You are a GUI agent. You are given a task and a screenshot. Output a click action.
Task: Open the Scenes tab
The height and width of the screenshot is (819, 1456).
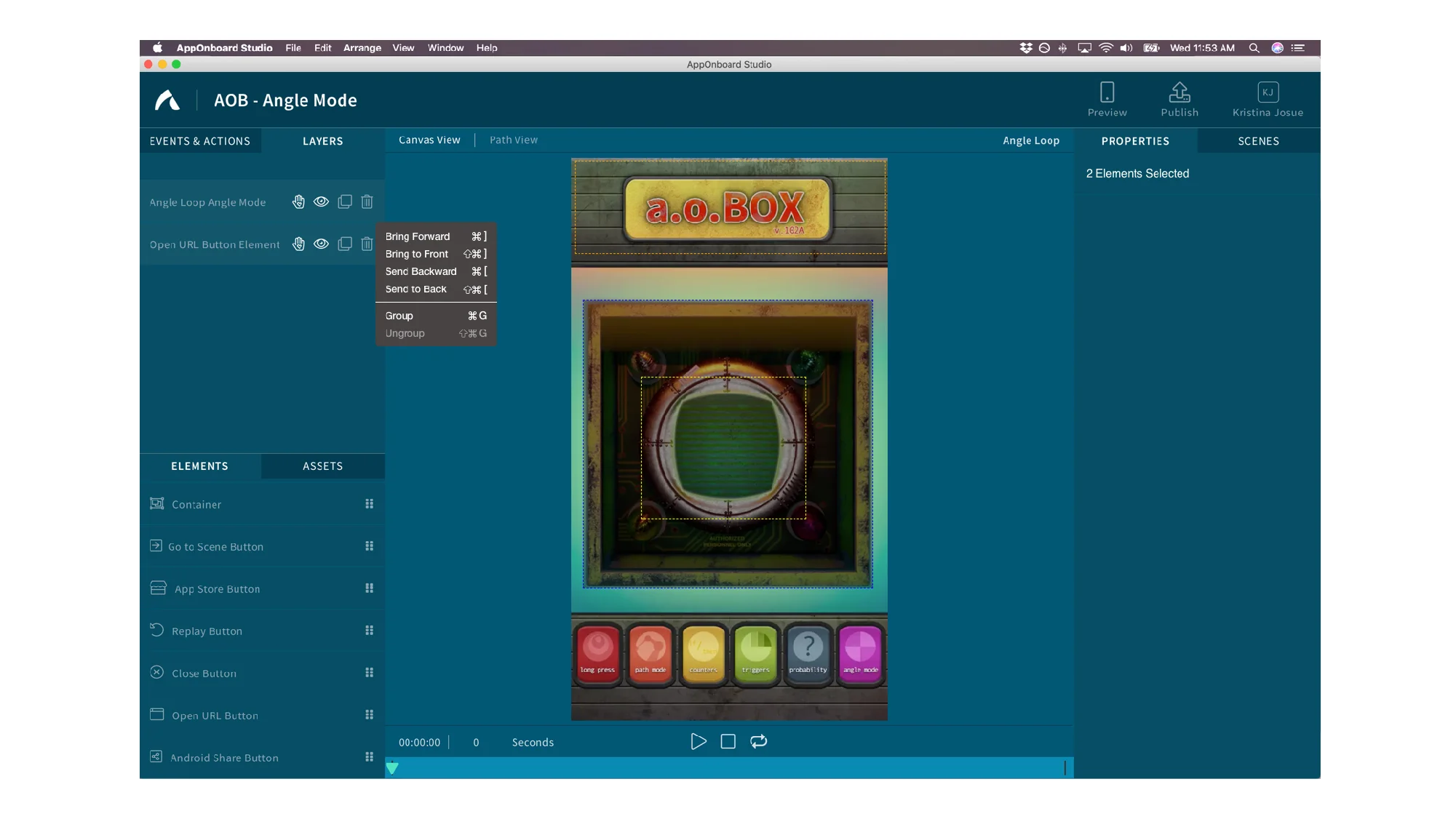point(1258,141)
